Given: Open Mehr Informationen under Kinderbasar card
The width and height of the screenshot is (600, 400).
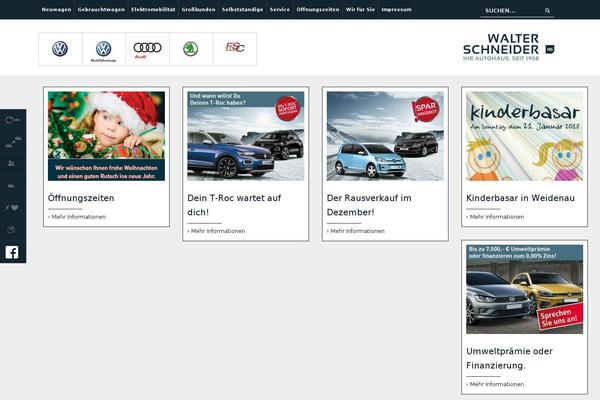Looking at the screenshot, I should (495, 217).
